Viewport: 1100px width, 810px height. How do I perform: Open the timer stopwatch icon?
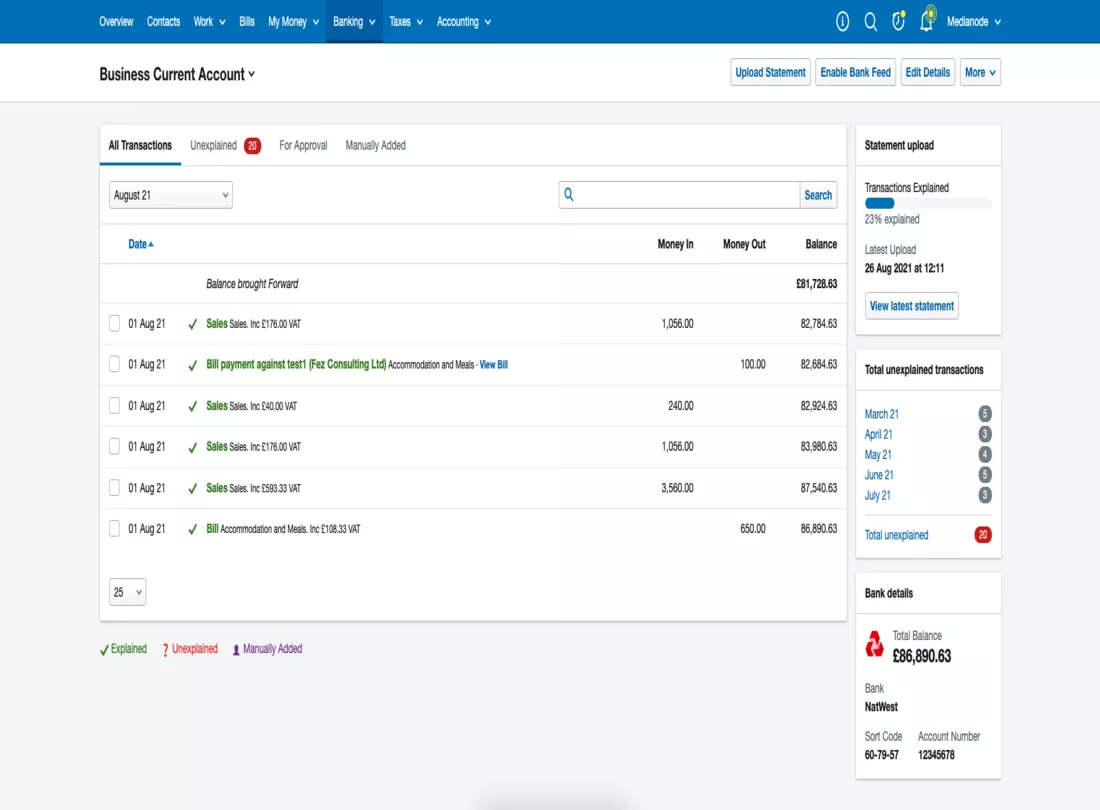point(898,21)
